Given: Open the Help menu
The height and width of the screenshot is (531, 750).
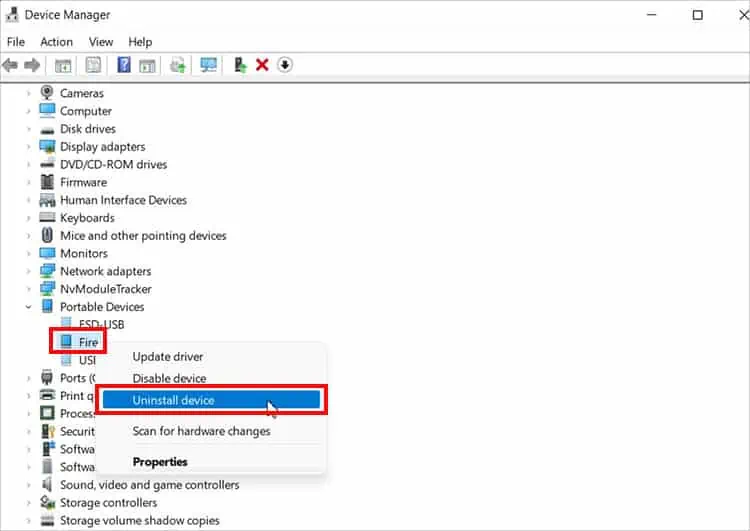Looking at the screenshot, I should click(x=140, y=42).
